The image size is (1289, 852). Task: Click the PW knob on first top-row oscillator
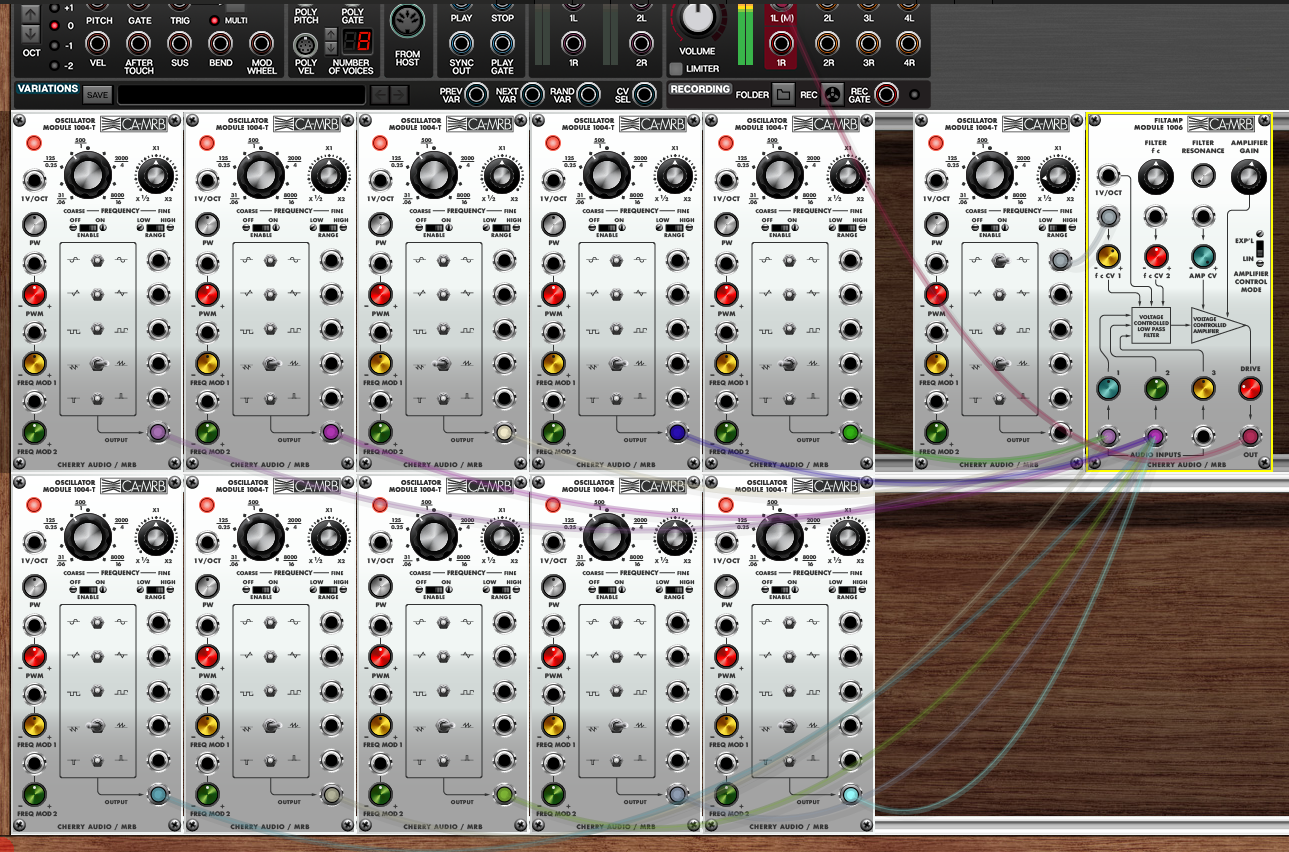click(x=34, y=224)
